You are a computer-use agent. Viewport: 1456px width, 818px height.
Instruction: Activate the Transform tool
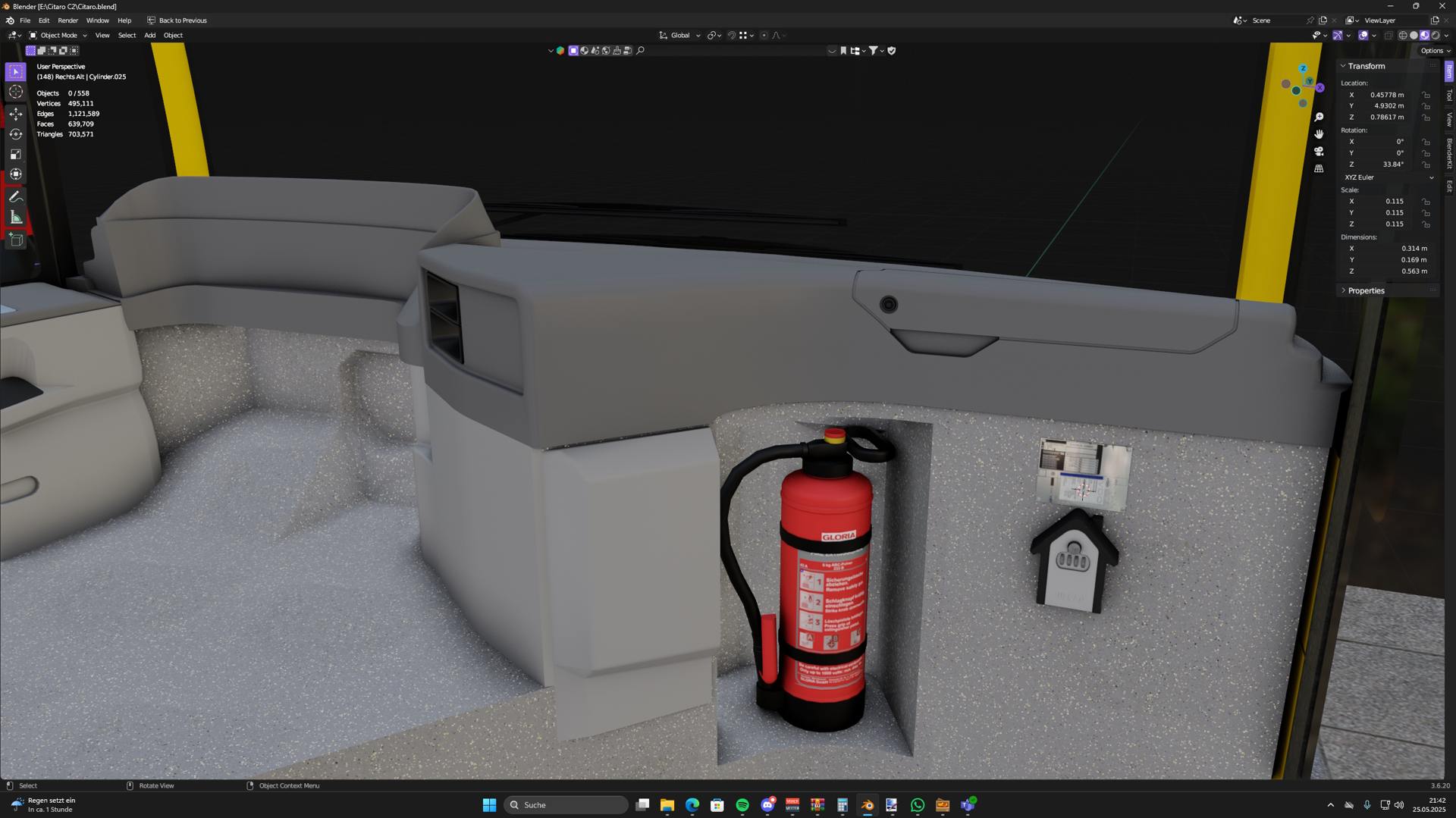point(16,174)
